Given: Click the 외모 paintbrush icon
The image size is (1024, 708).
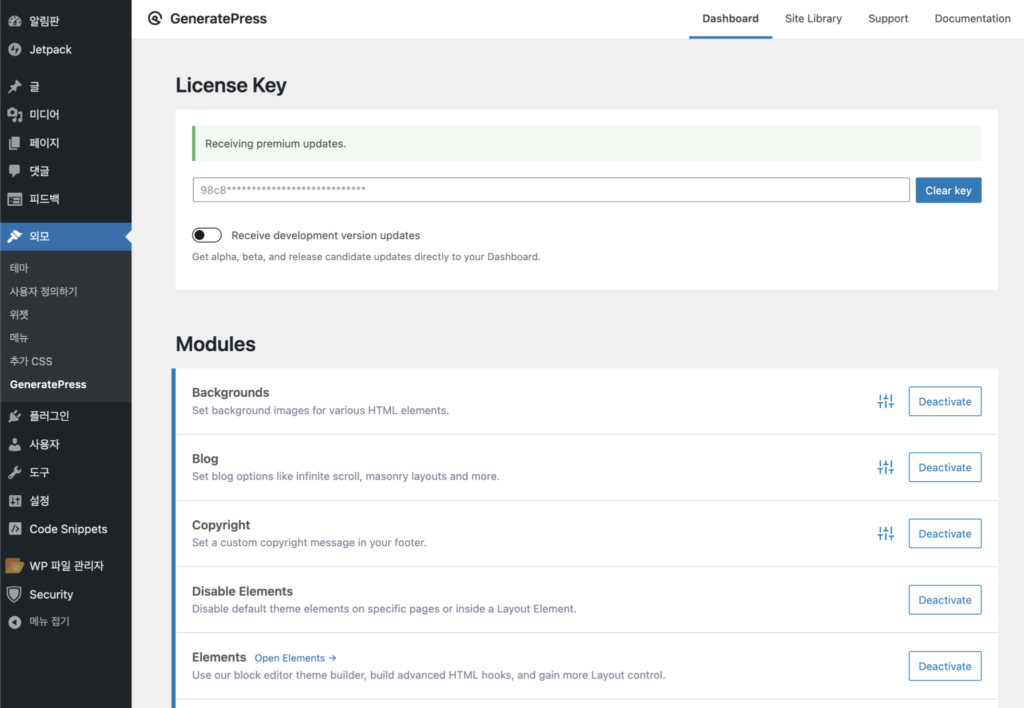Looking at the screenshot, I should point(15,236).
